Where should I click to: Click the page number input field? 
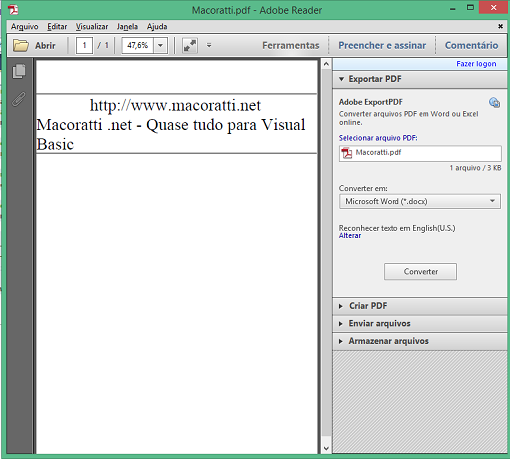[x=84, y=45]
